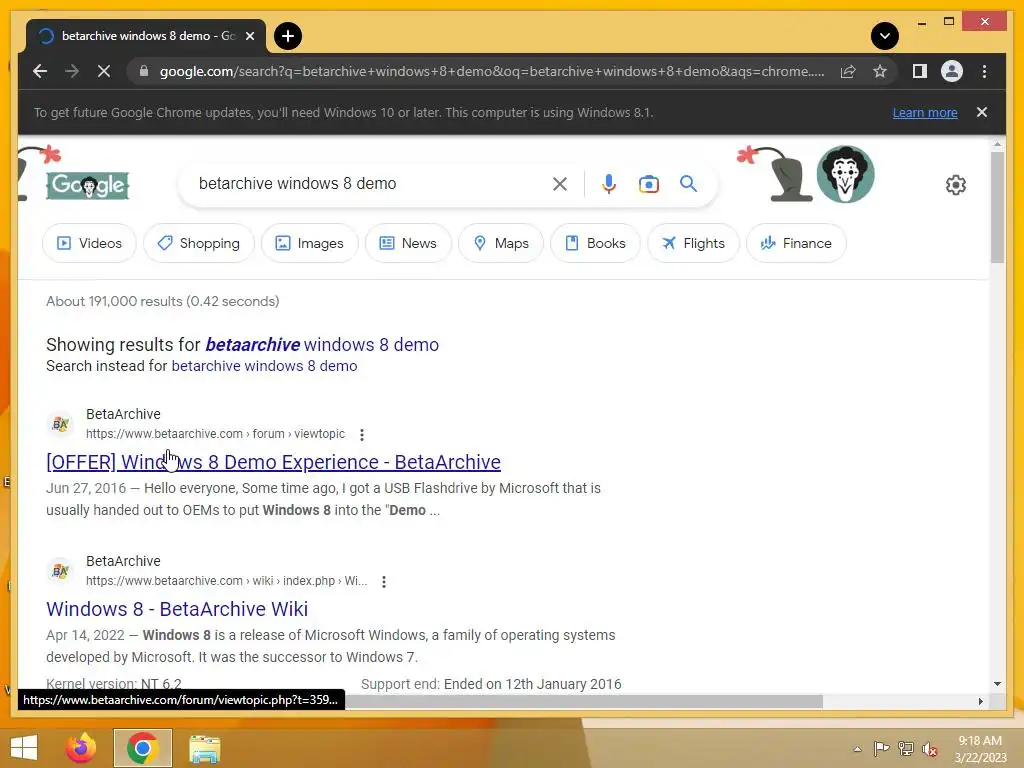The image size is (1024, 768).
Task: Clear the search query text
Action: (560, 184)
